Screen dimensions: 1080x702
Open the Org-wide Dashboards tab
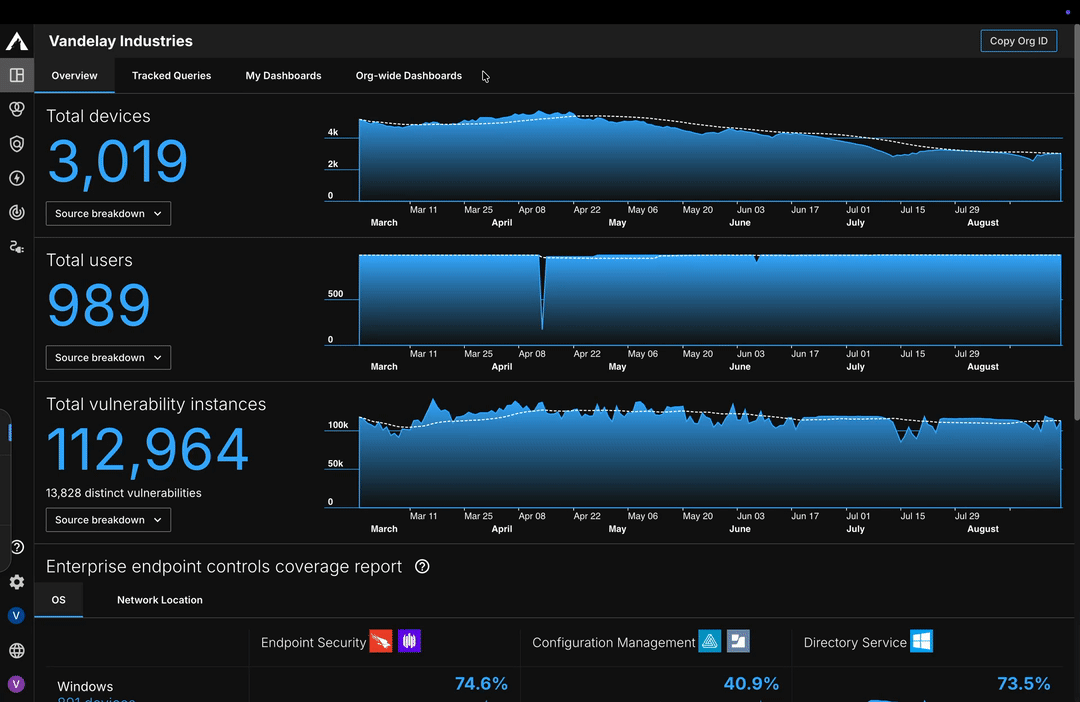coord(408,76)
